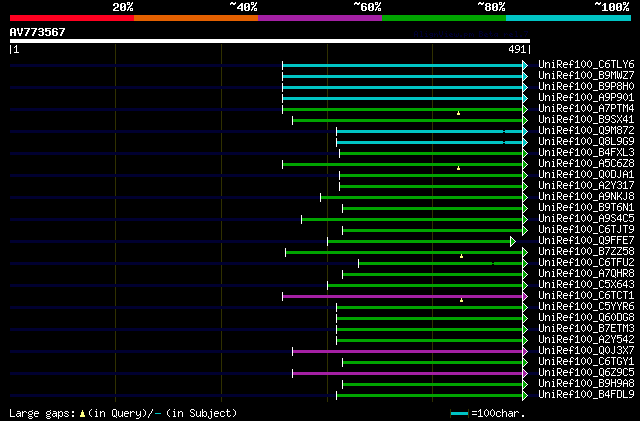
Task: Click the ~60% legend label
Action: point(367,7)
